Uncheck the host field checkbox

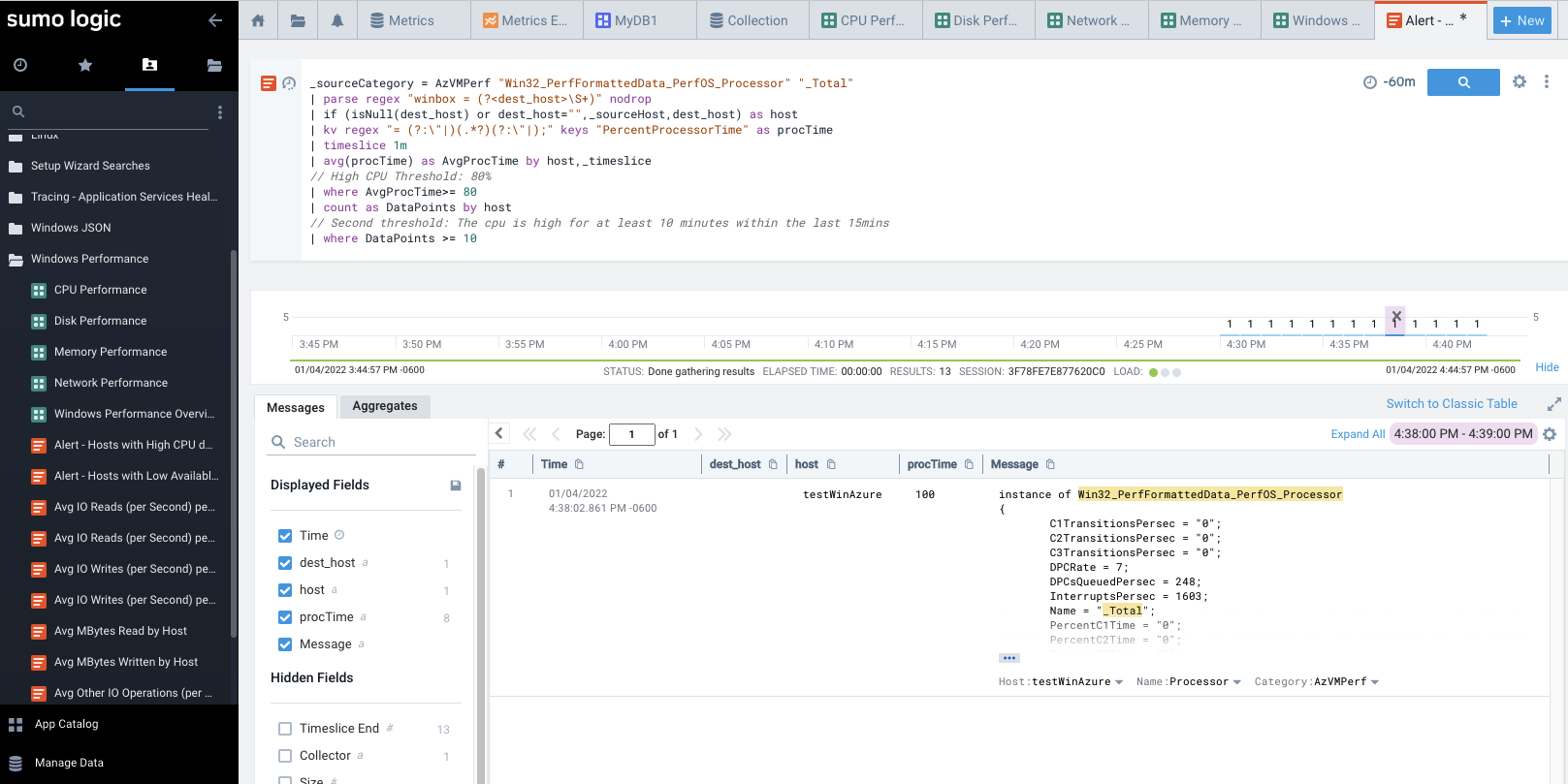click(x=285, y=590)
